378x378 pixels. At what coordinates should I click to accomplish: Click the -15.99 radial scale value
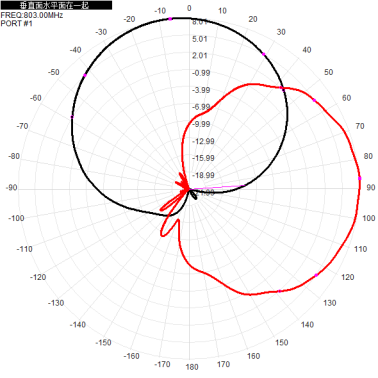click(203, 158)
